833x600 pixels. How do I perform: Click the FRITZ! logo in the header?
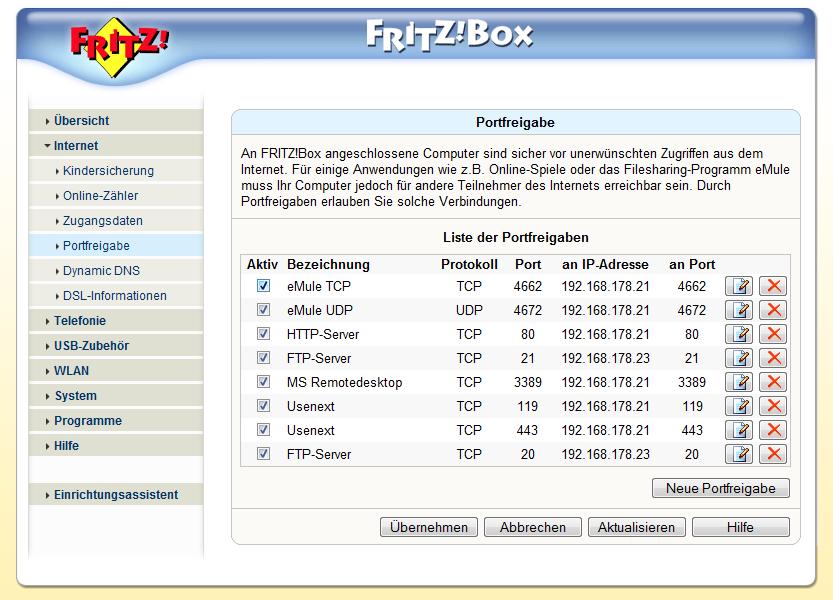point(119,47)
